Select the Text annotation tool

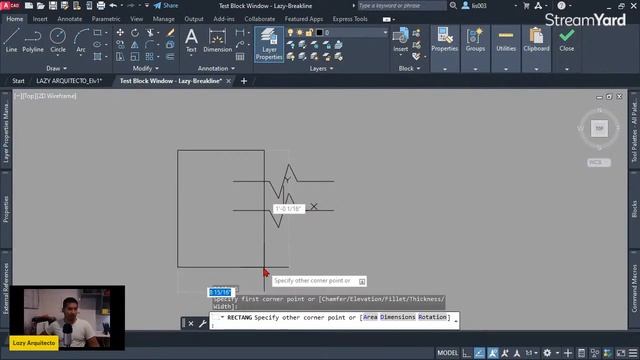pyautogui.click(x=191, y=40)
